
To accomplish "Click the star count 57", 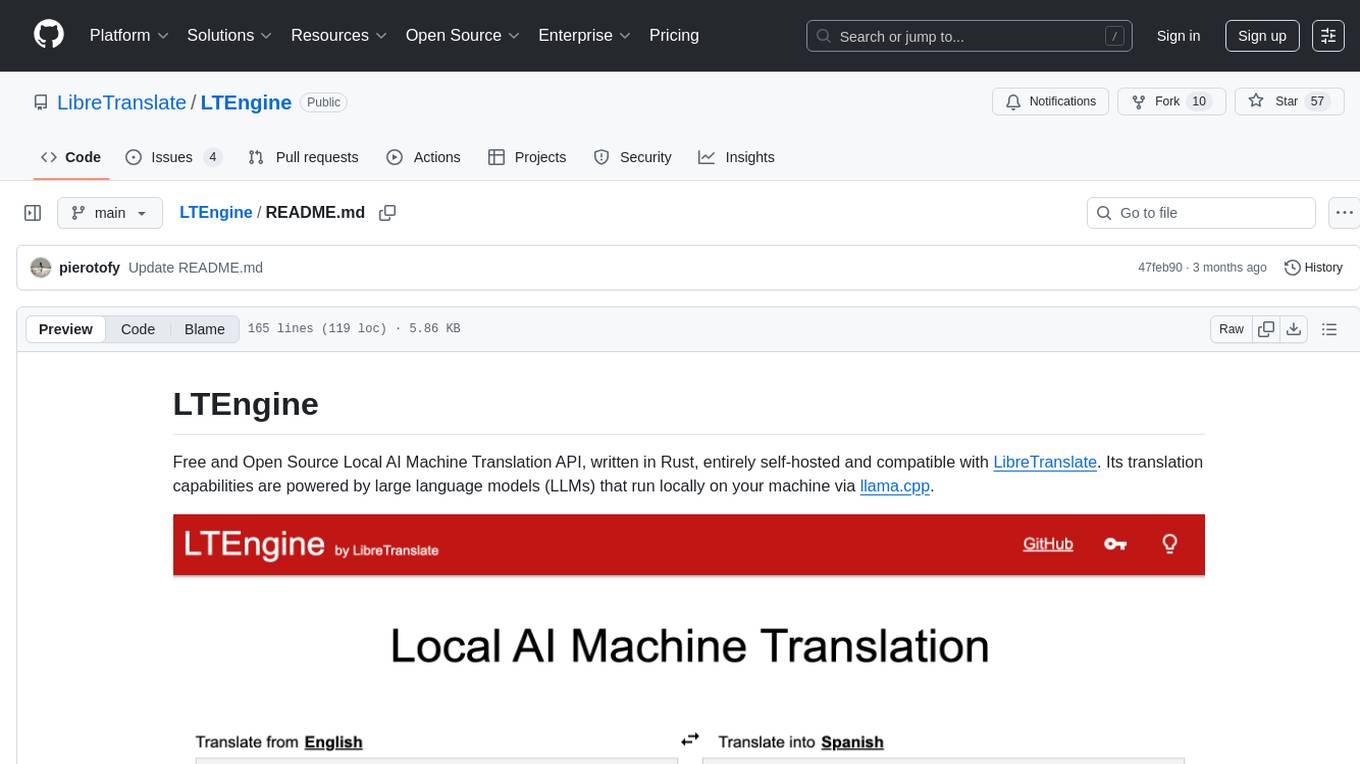I will (x=1317, y=101).
